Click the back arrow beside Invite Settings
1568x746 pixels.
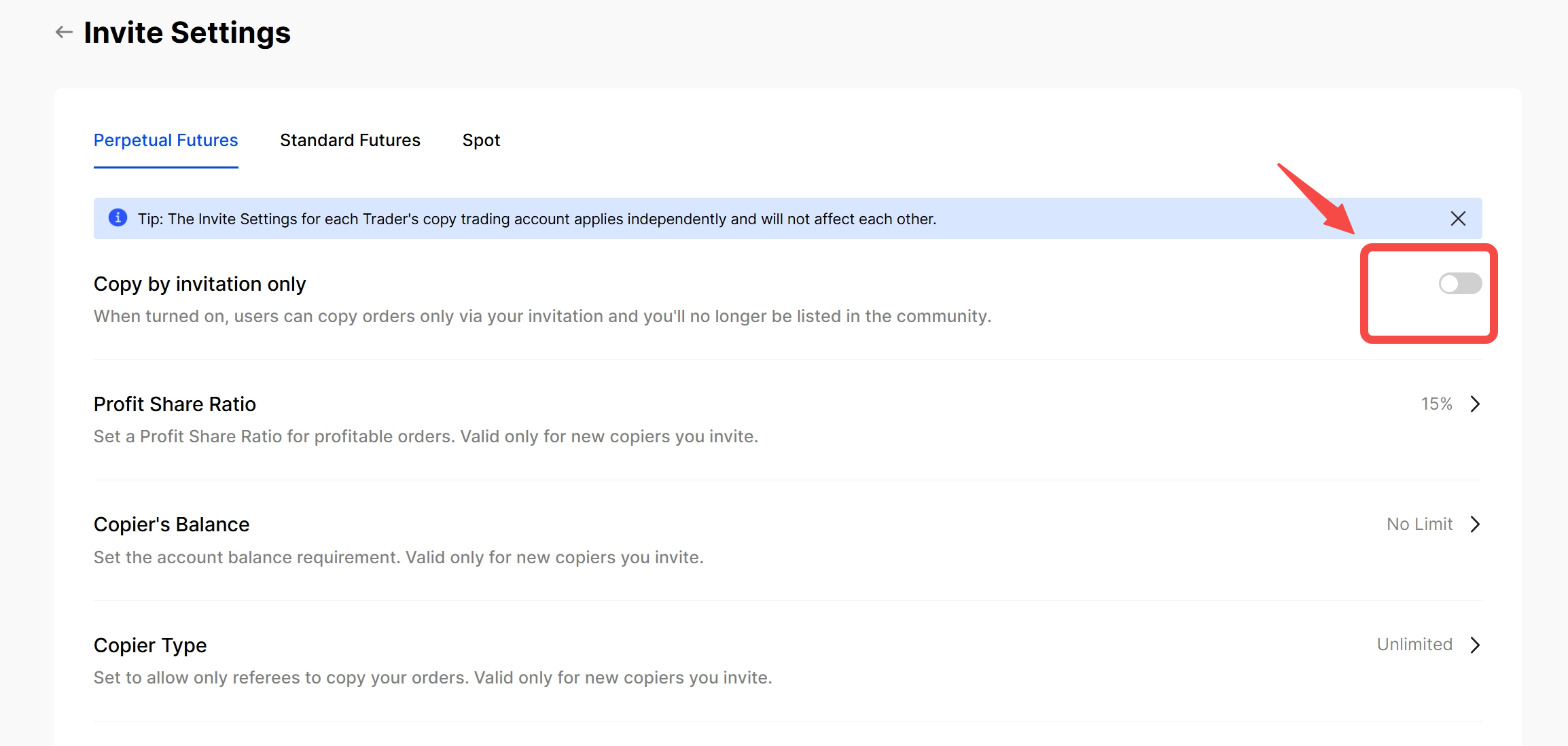point(64,32)
